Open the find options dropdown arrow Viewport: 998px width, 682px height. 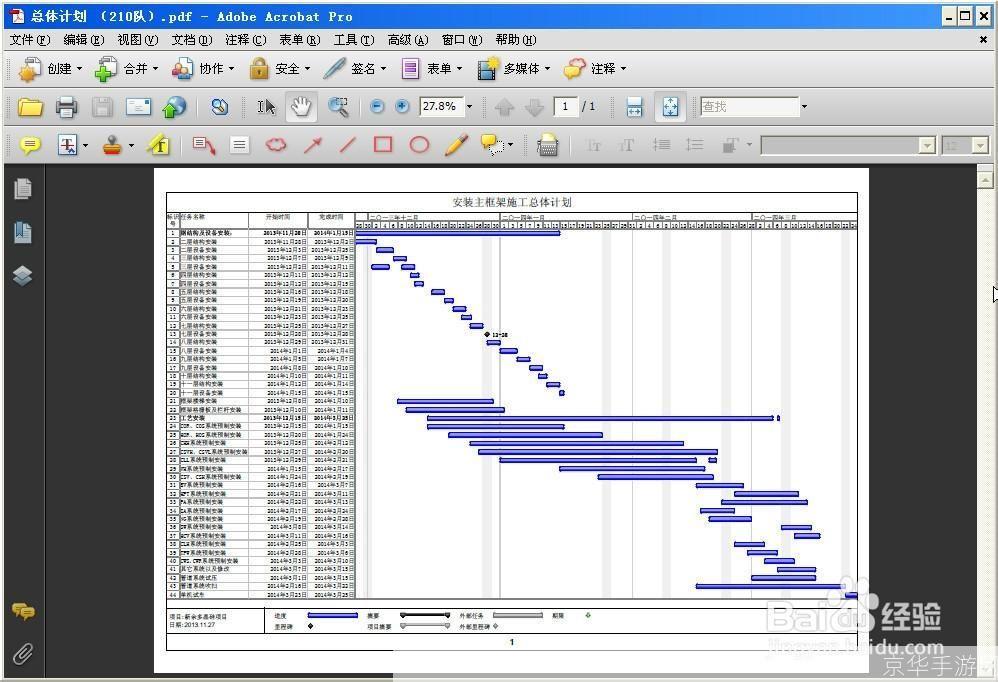(x=805, y=106)
